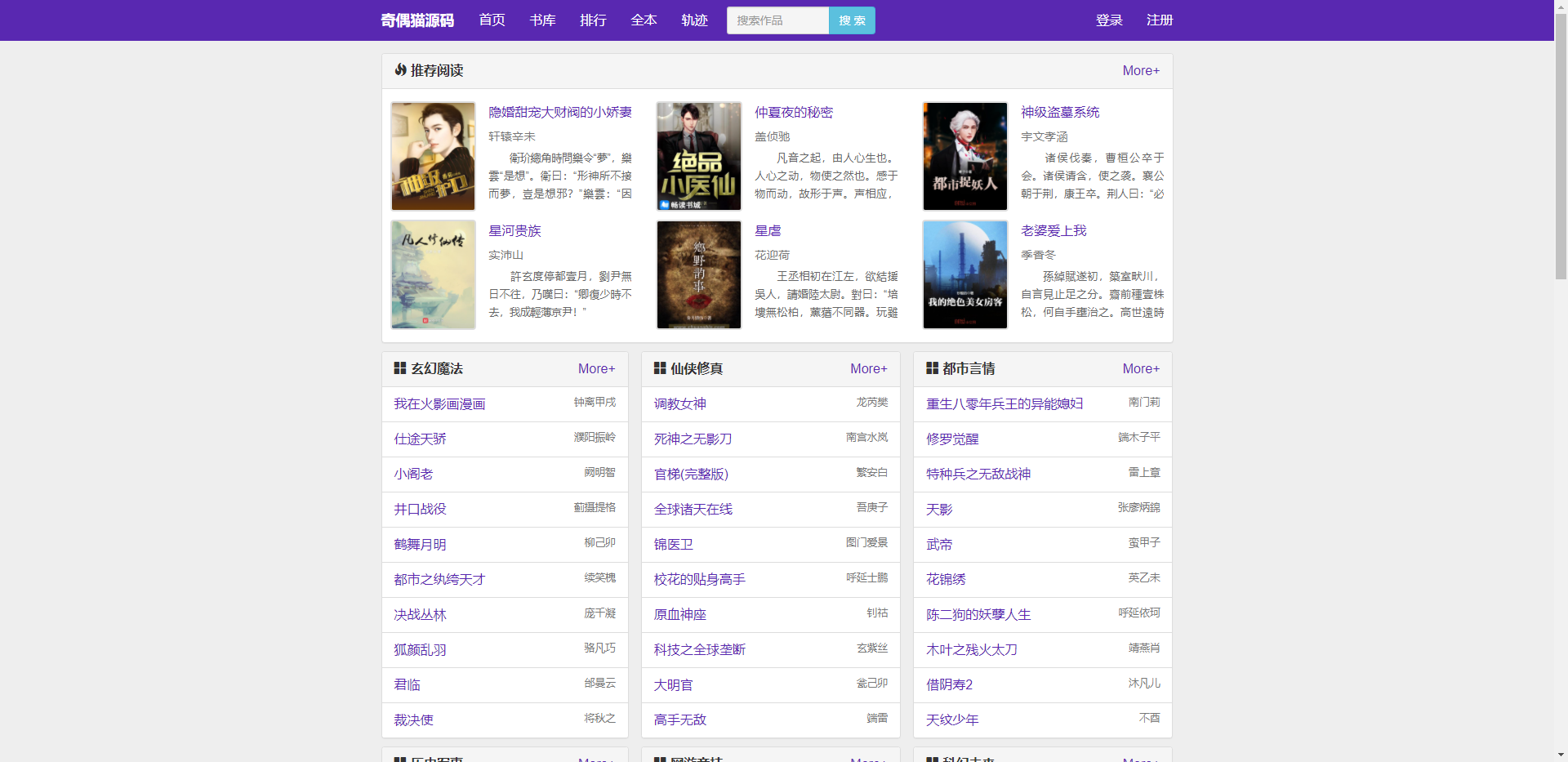The width and height of the screenshot is (1568, 762).
Task: Click the 注册 register link
Action: [1160, 20]
